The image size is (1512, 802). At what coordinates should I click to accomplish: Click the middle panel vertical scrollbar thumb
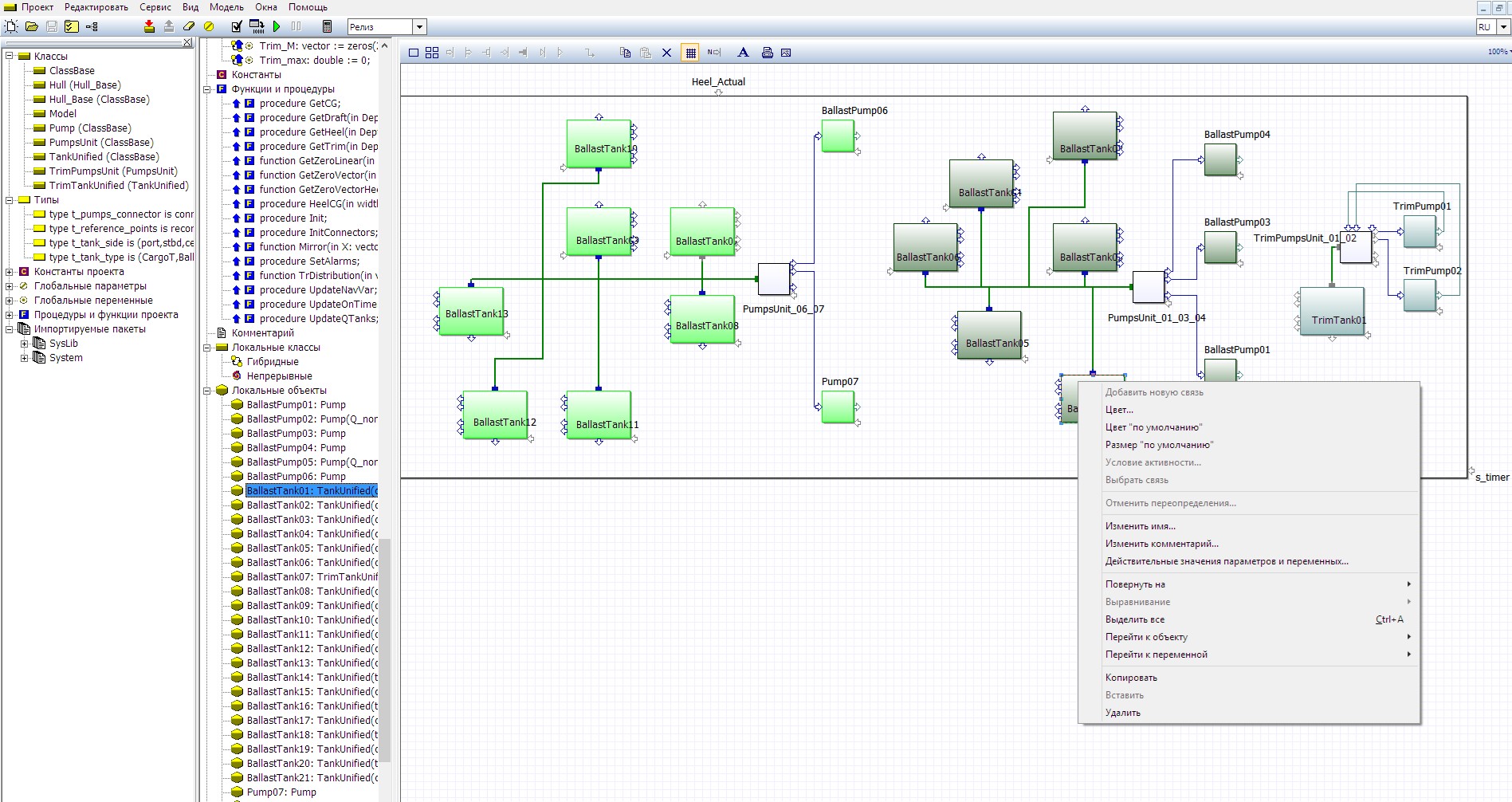click(x=384, y=650)
